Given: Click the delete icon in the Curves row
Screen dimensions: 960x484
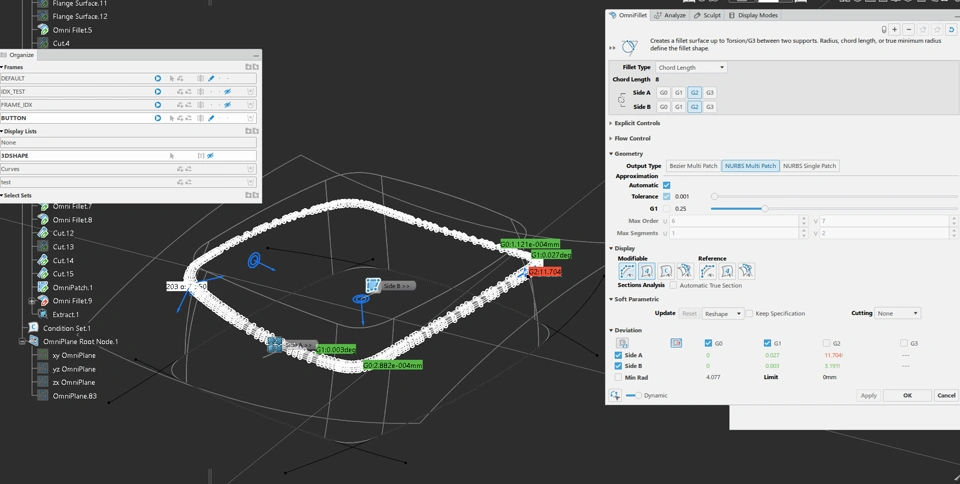Looking at the screenshot, I should coord(250,169).
